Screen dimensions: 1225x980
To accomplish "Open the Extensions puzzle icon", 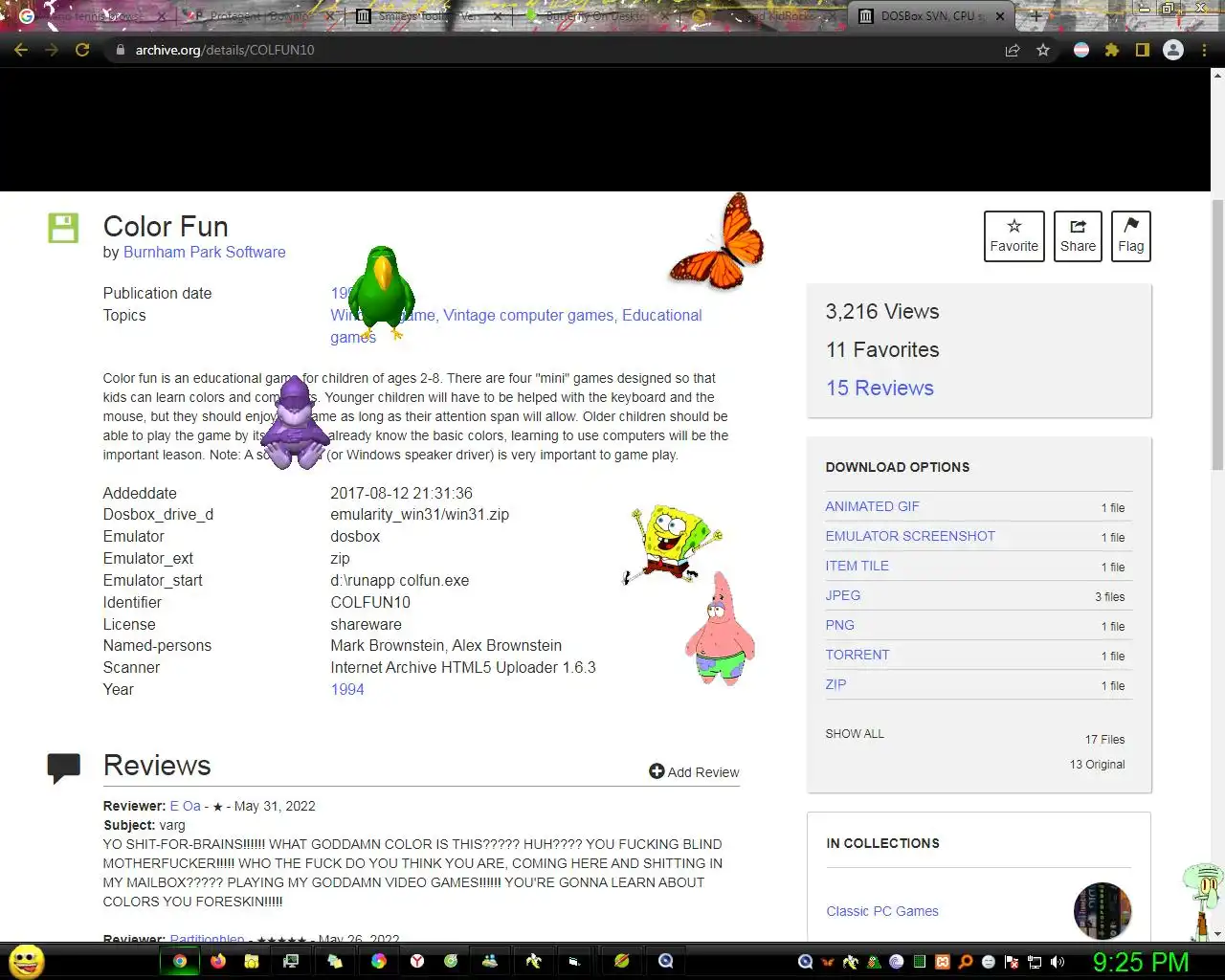I will tap(1112, 50).
